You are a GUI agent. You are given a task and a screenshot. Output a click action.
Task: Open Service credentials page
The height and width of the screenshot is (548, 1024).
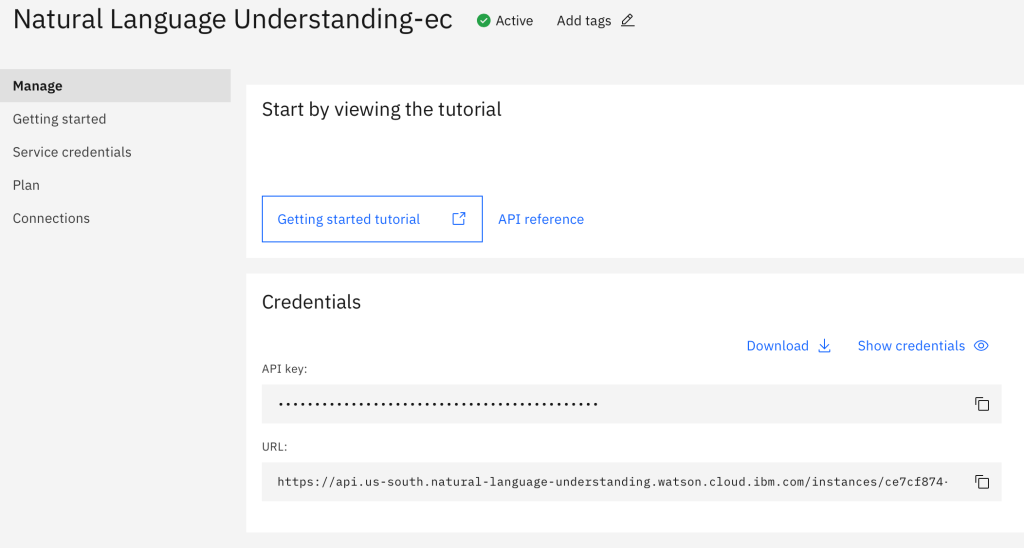[72, 152]
